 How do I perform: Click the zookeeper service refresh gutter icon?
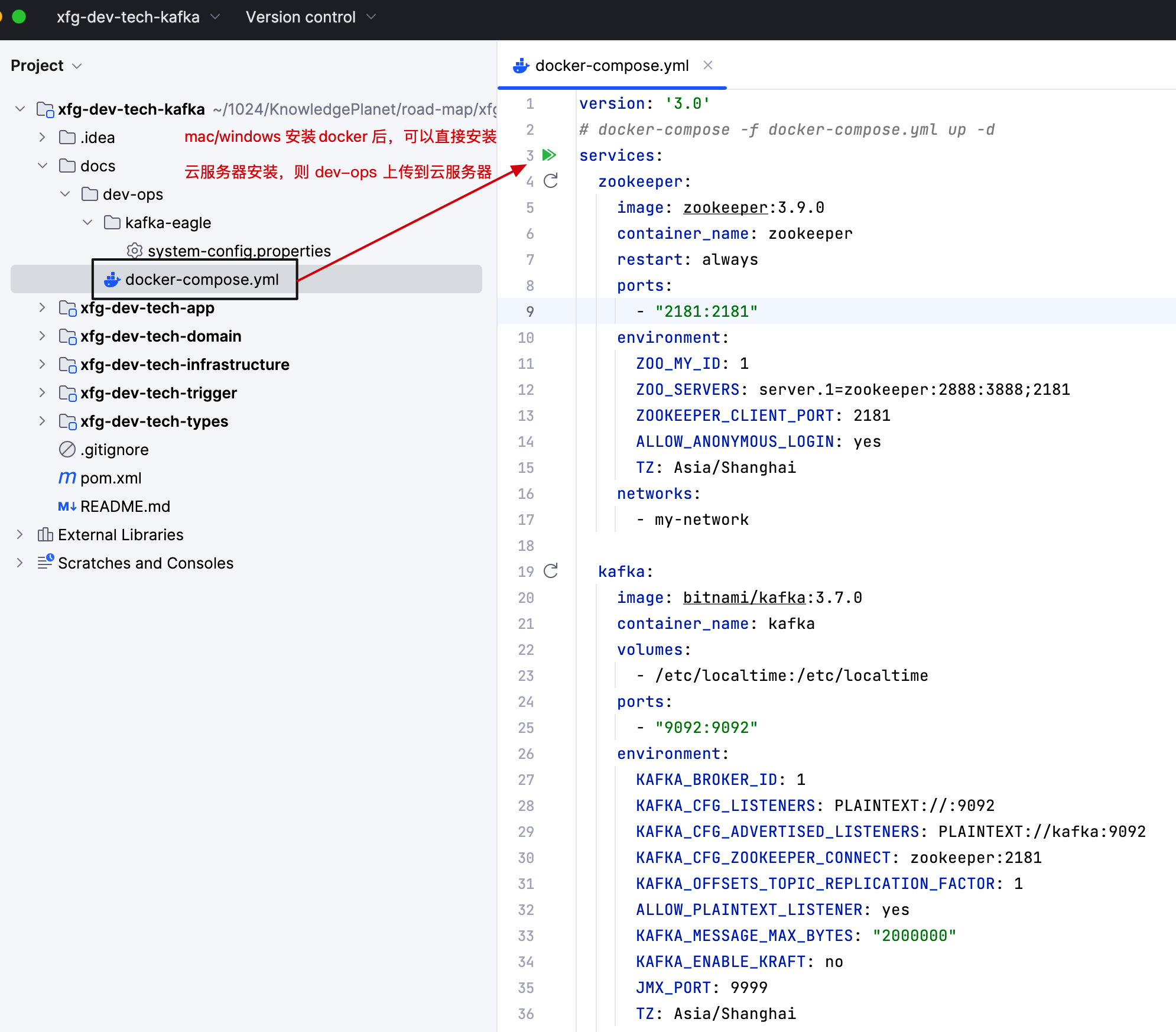tap(551, 181)
